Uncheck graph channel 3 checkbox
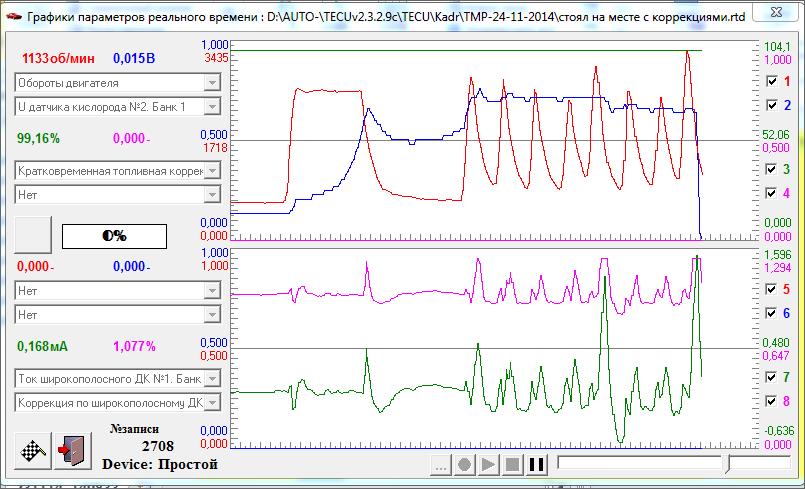This screenshot has height=489, width=805. click(771, 170)
